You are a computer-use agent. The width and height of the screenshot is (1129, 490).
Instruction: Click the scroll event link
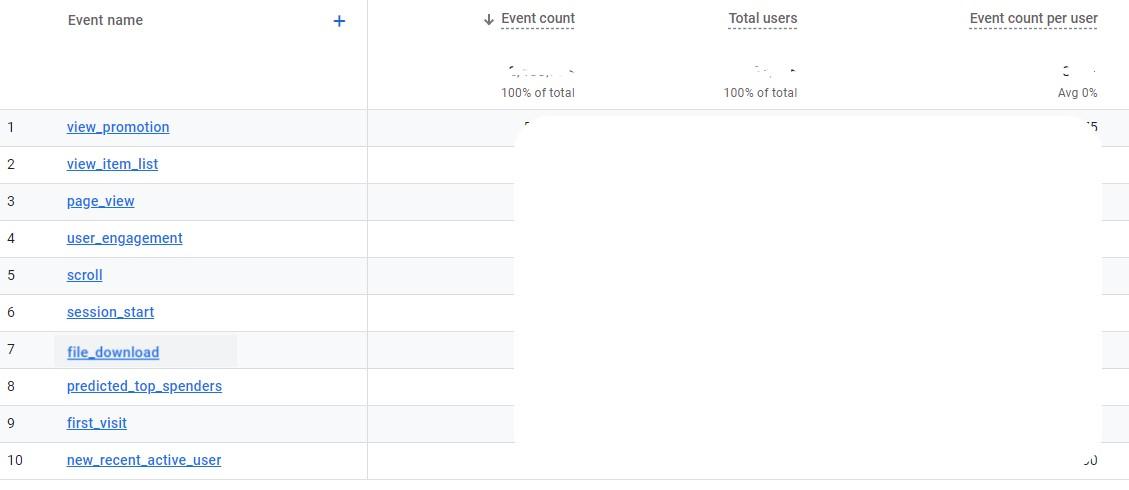(x=84, y=275)
